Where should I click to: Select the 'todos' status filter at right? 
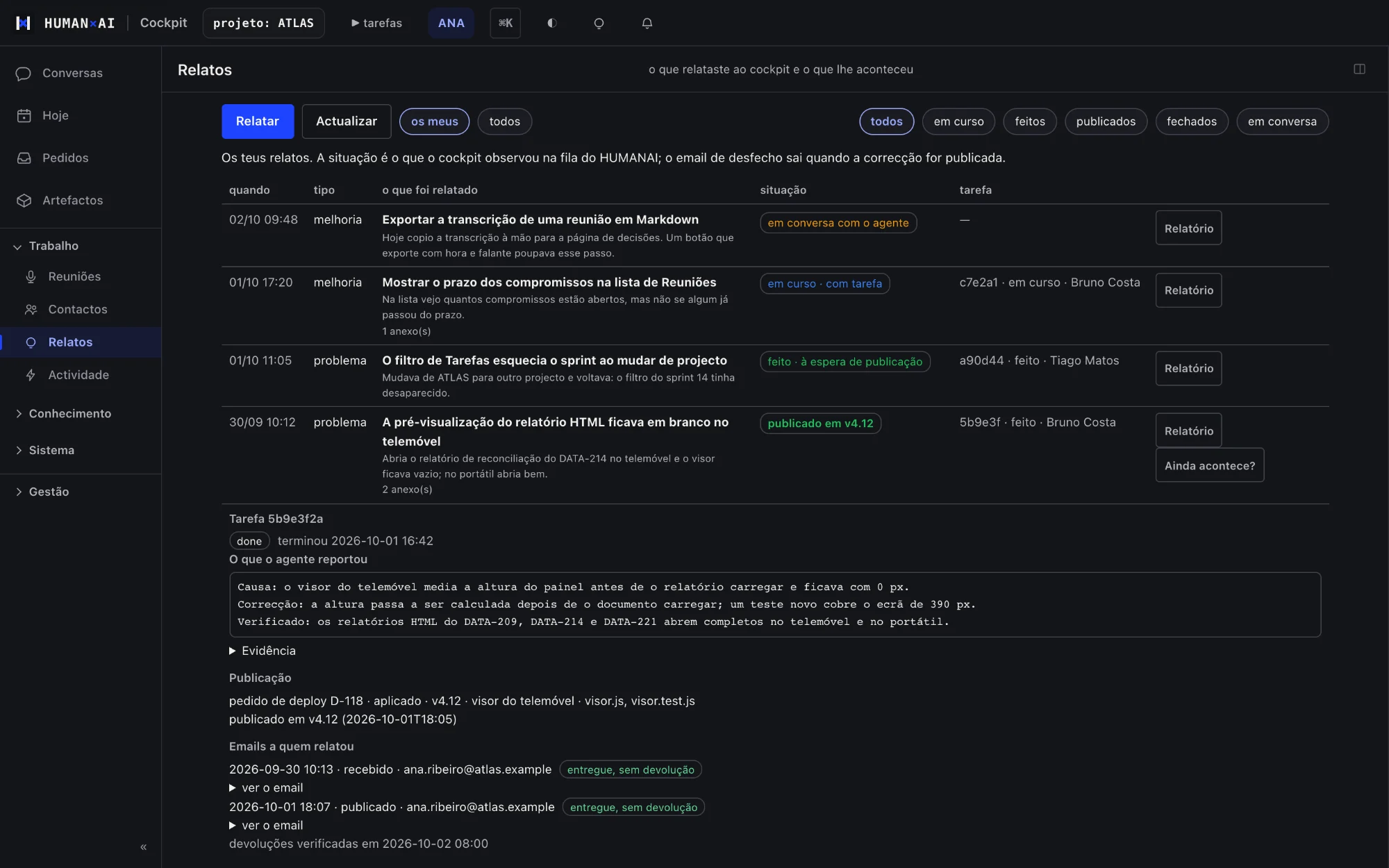[886, 122]
